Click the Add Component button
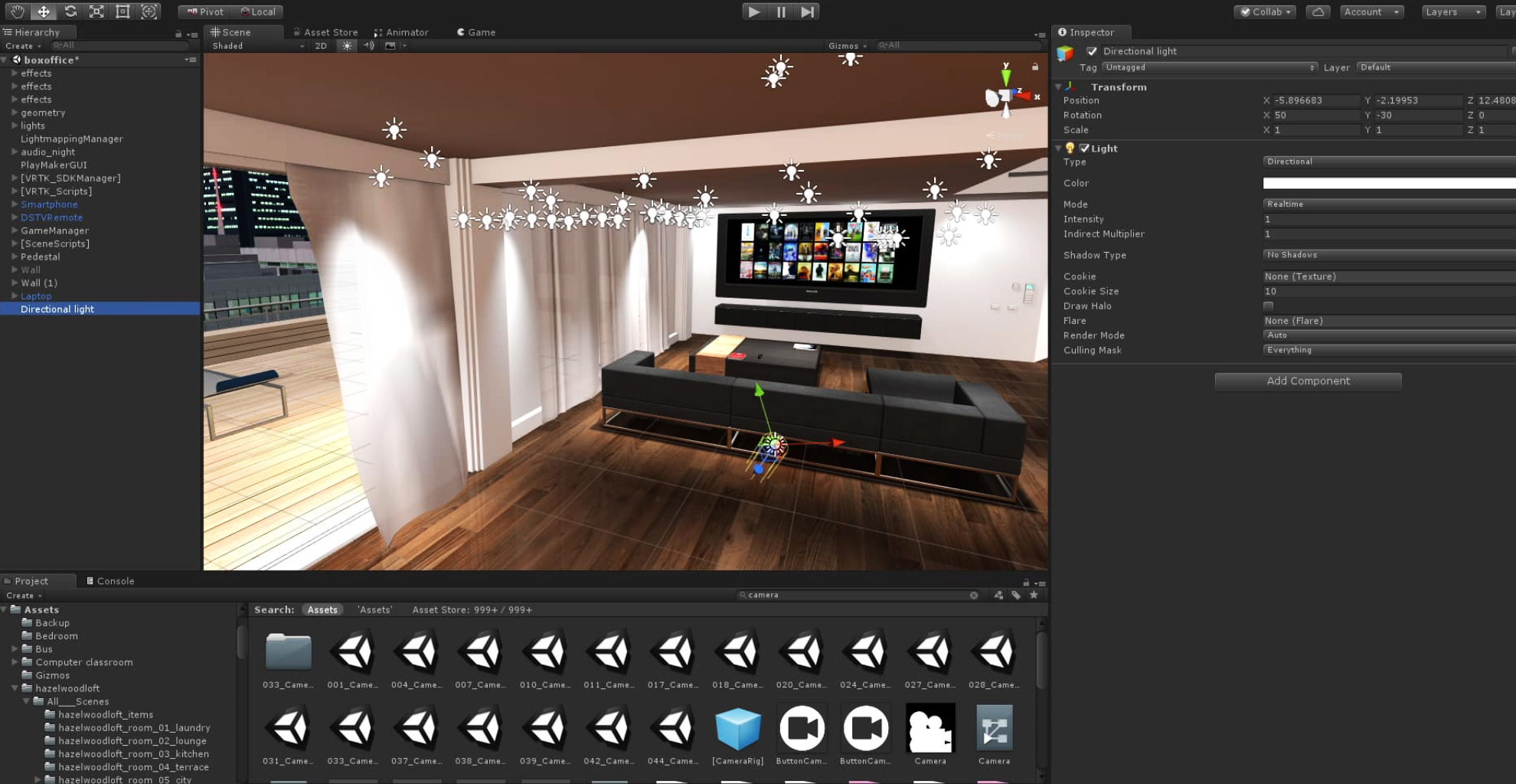 pyautogui.click(x=1308, y=381)
